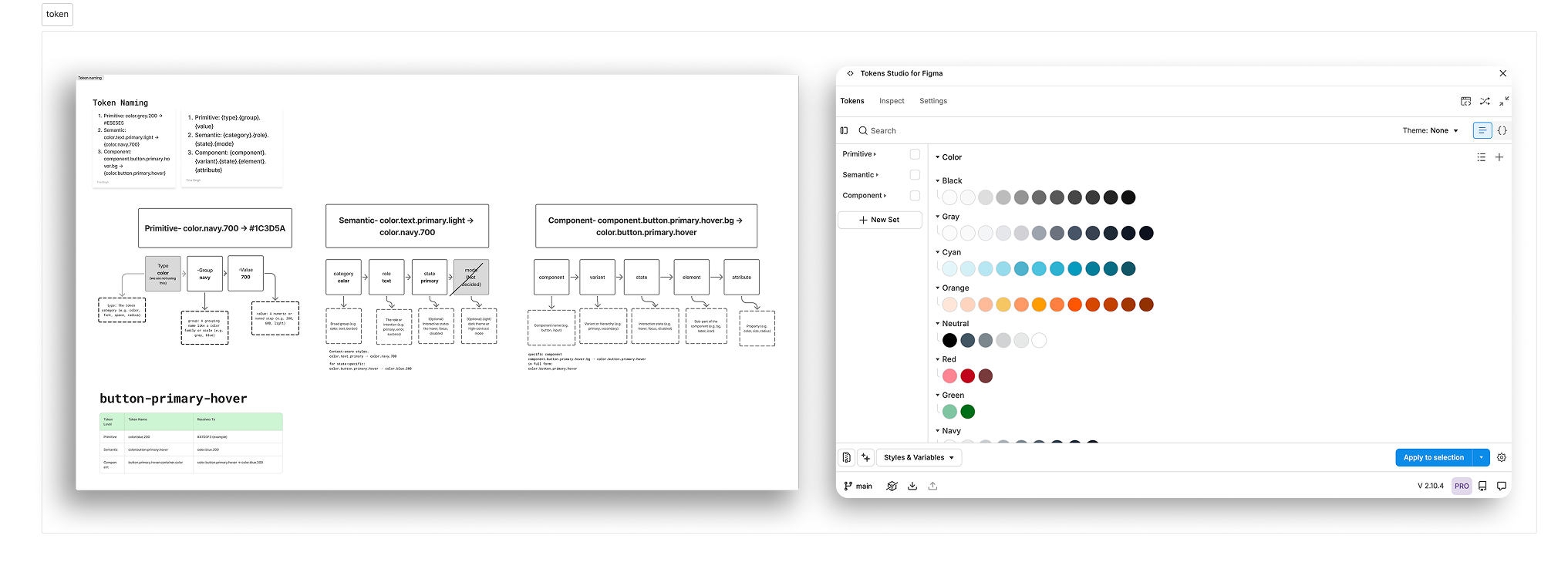Viewport: 1568px width, 569px height.
Task: Click the Primitive color.navy.700 diagram box
Action: click(215, 228)
